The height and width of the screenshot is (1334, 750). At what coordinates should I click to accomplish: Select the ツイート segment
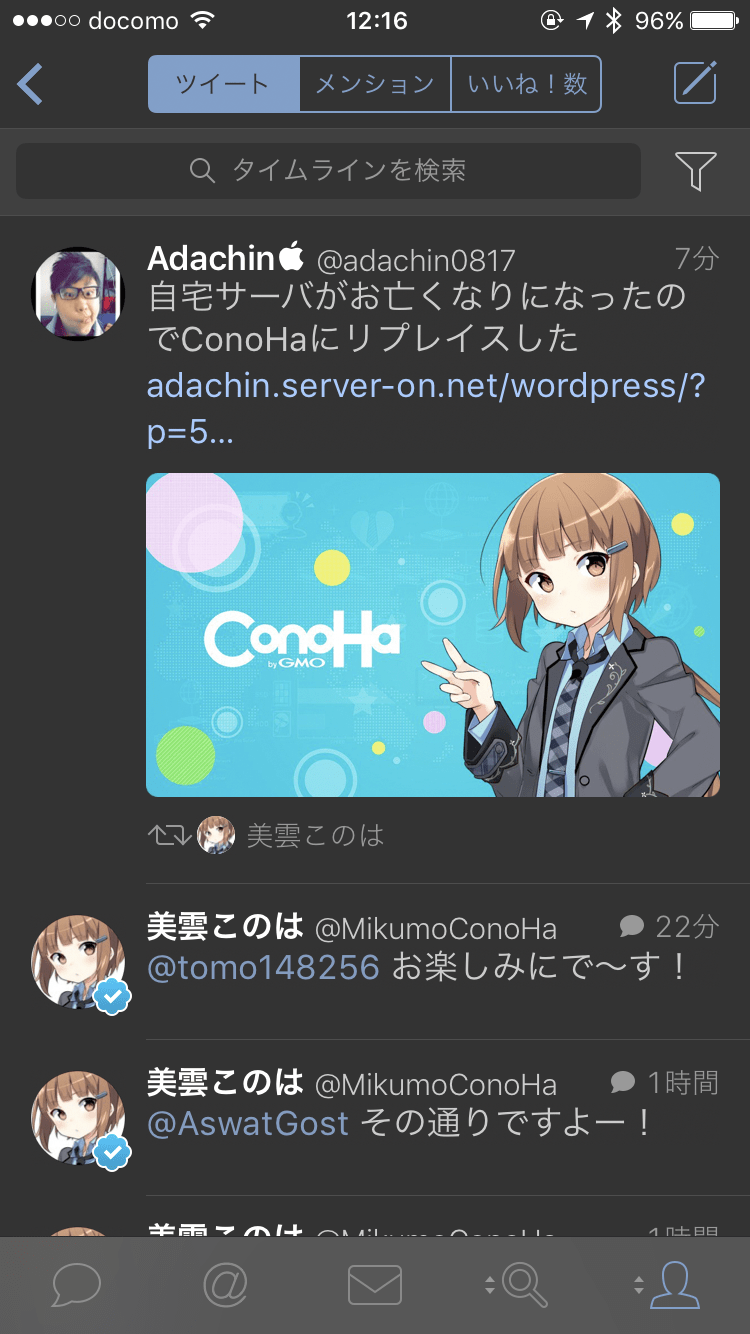223,84
